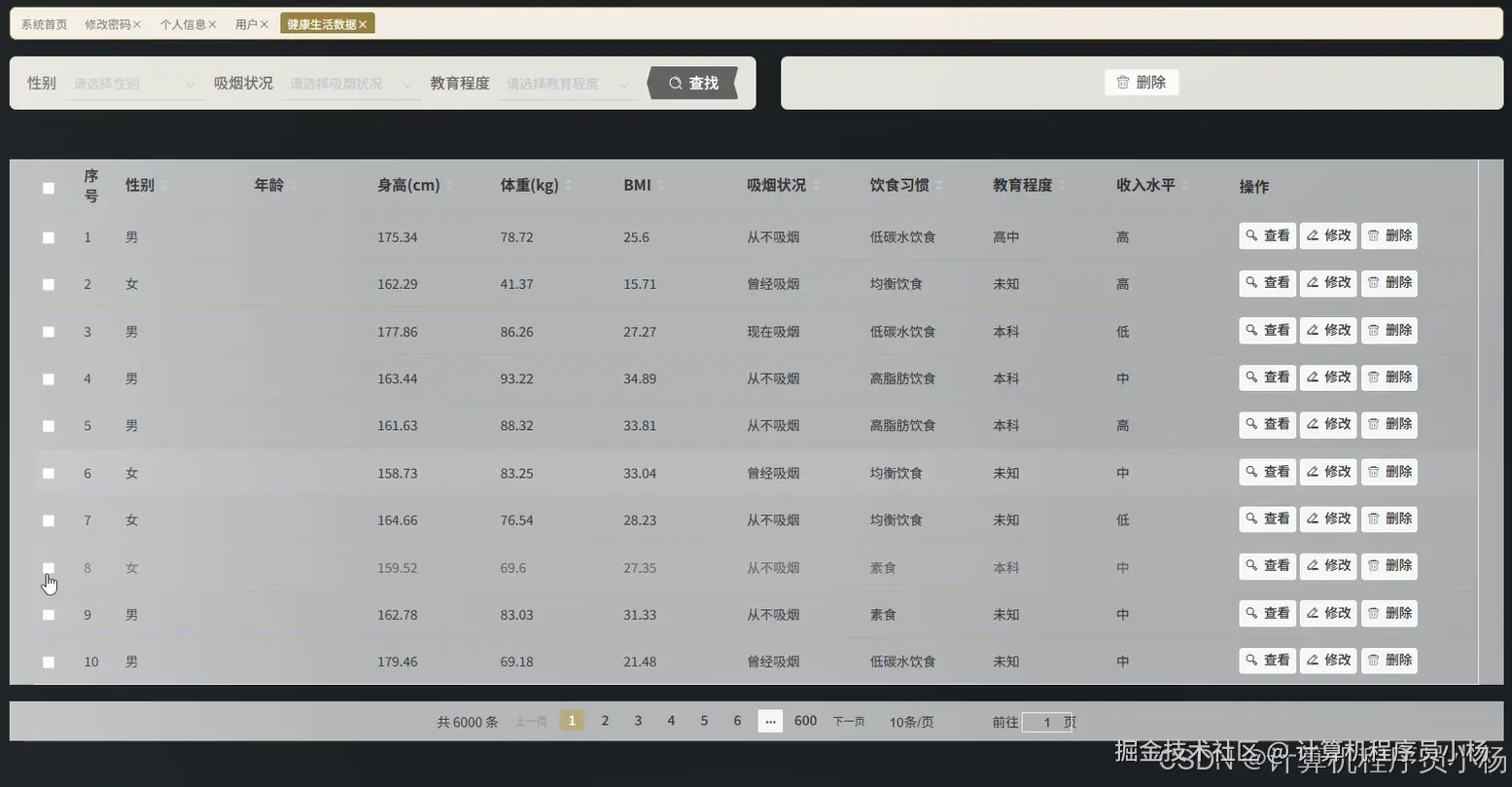Click 删除 for row 10
The height and width of the screenshot is (787, 1512).
coord(1389,661)
